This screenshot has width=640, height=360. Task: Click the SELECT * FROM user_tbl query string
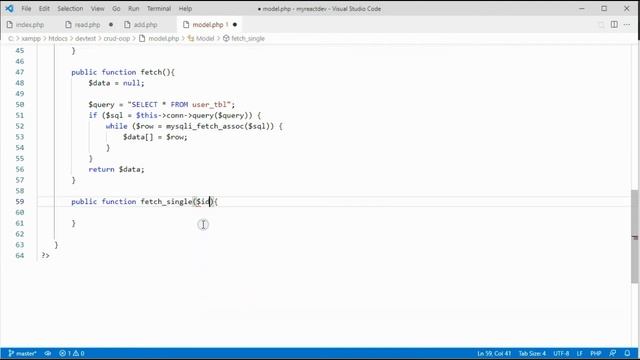(179, 105)
